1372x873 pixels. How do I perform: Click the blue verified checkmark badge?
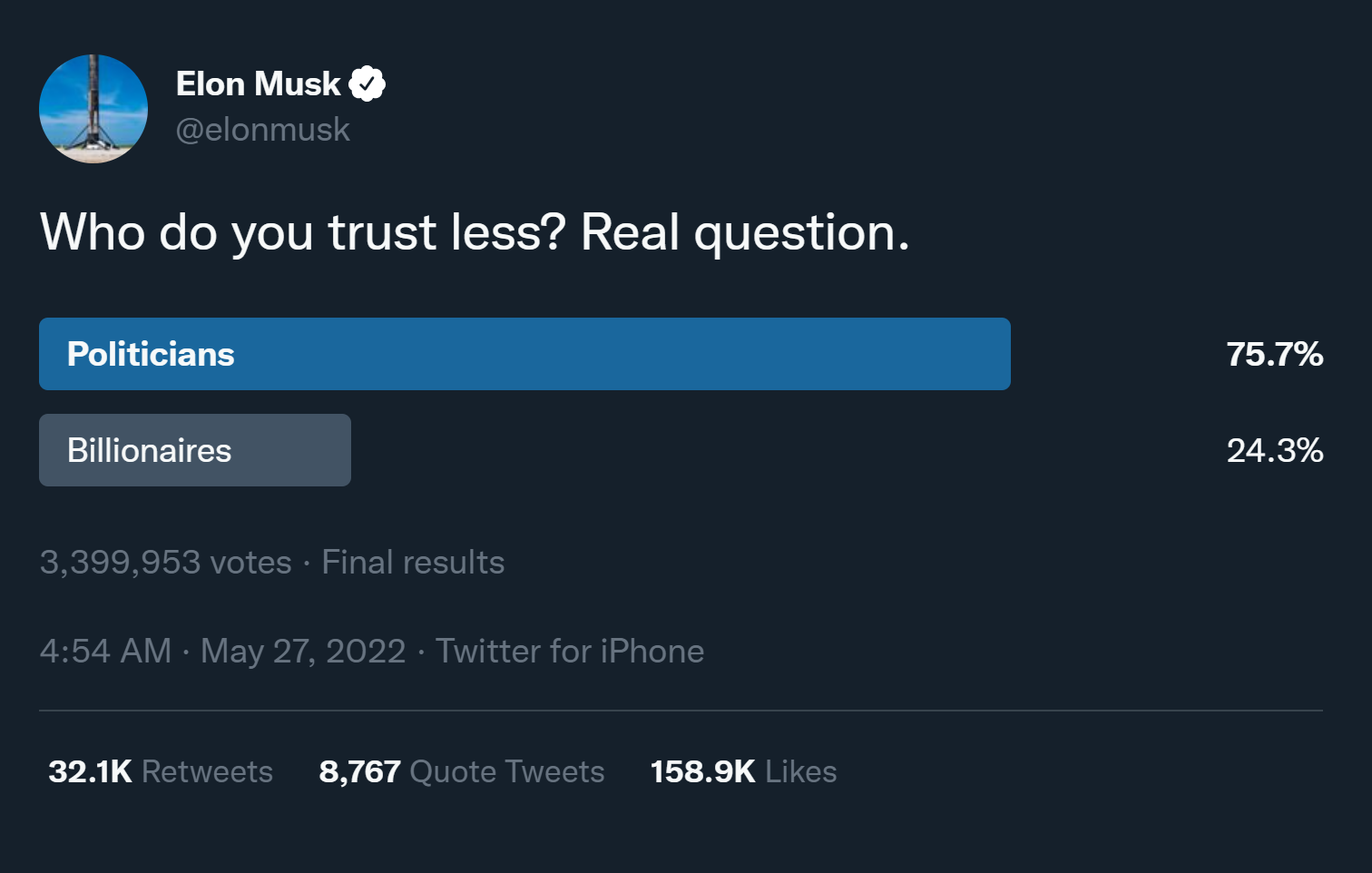367,84
